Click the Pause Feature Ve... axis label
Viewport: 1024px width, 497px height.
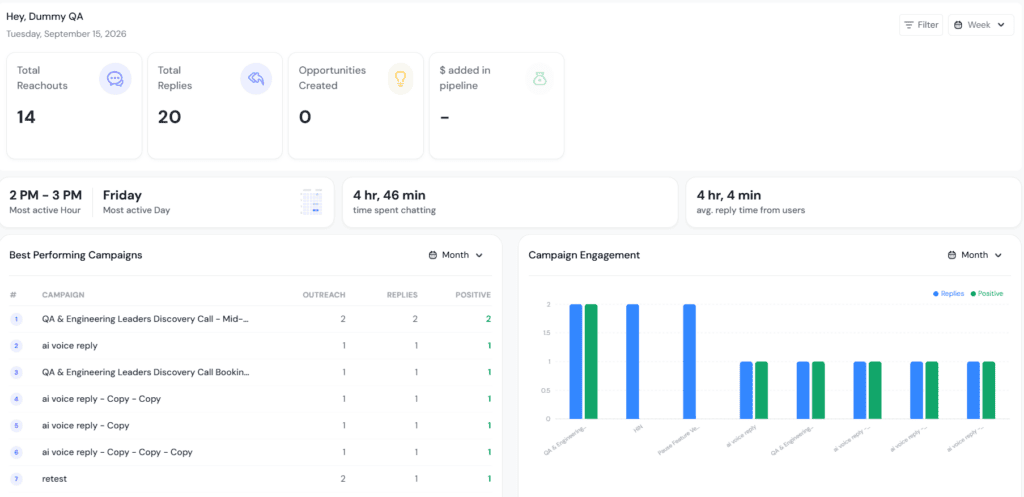click(x=680, y=442)
